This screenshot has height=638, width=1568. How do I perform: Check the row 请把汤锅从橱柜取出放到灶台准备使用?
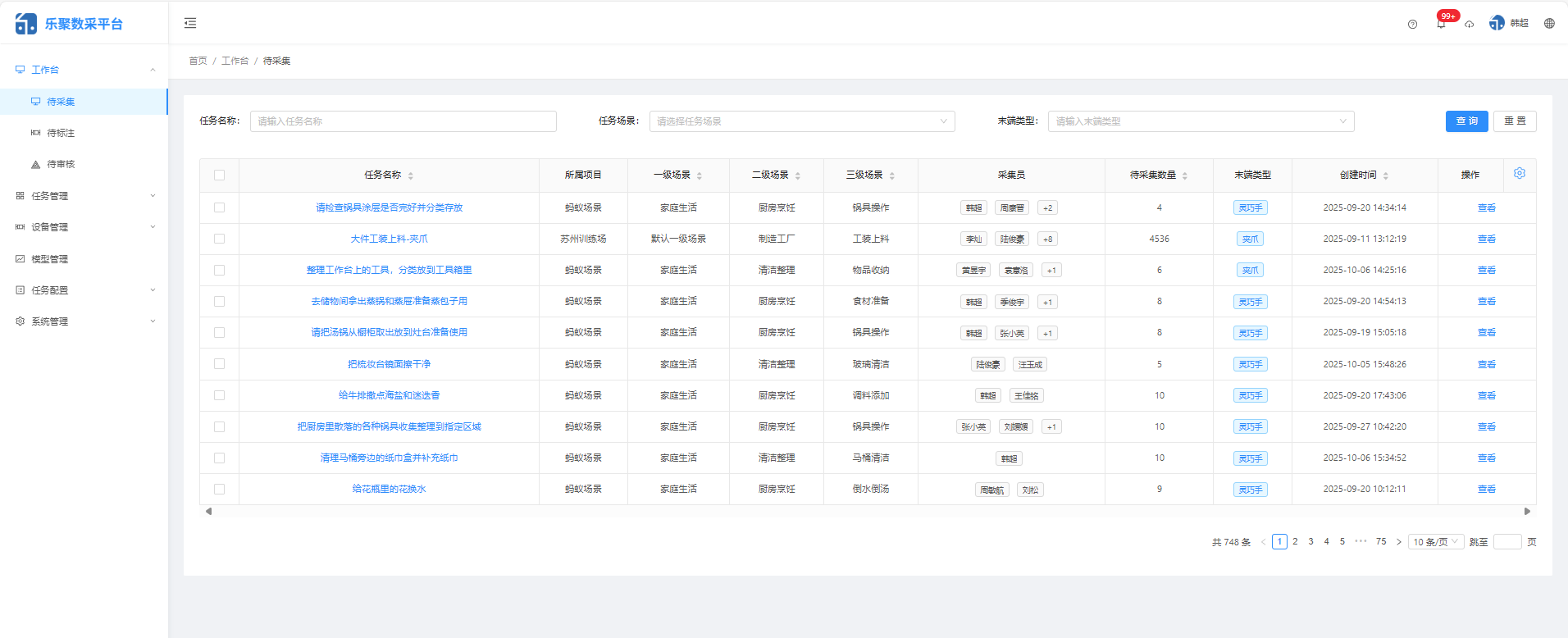click(219, 332)
